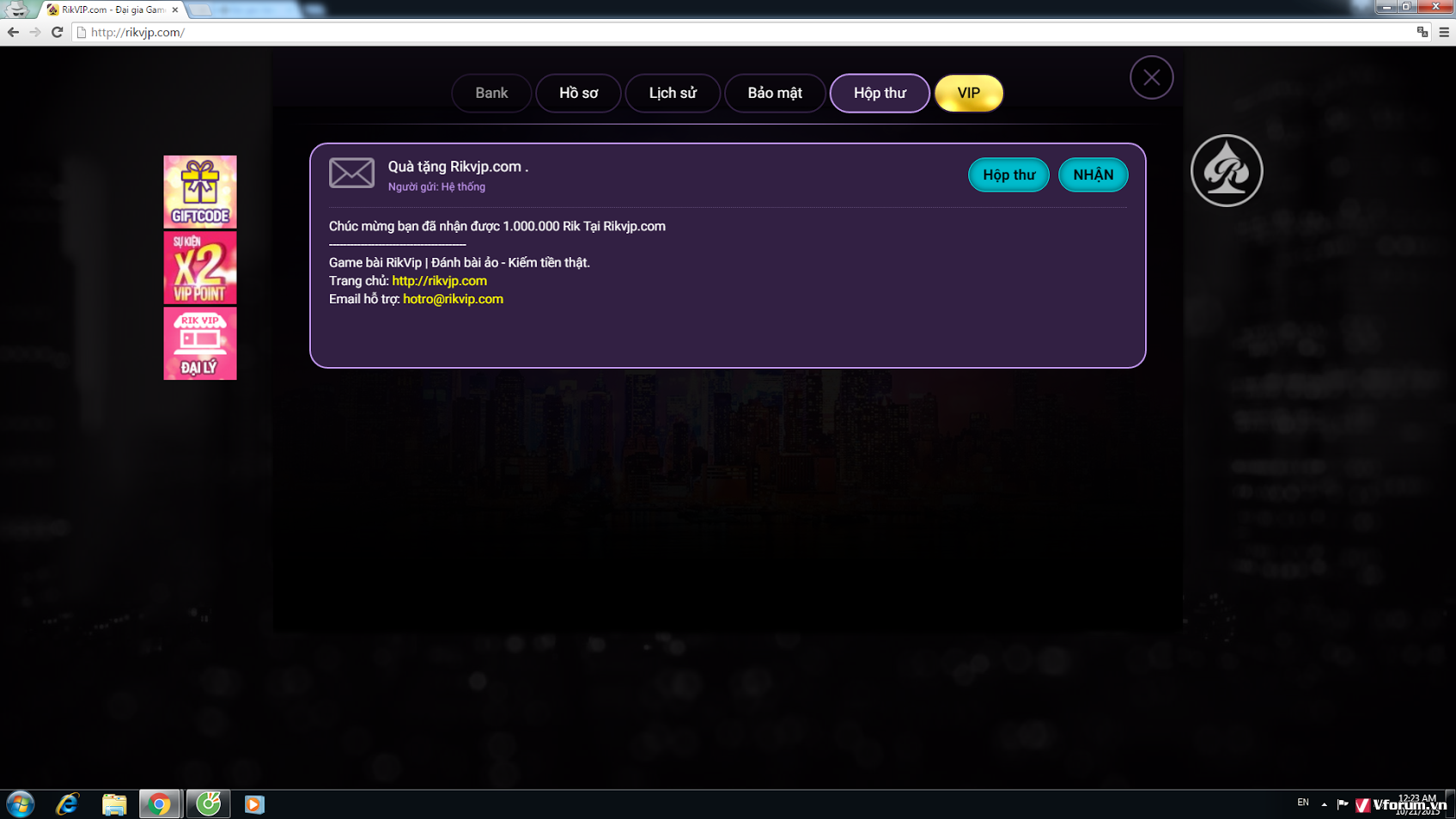This screenshot has width=1456, height=819.
Task: Open the green Cốc Cốc taskbar icon
Action: tap(208, 804)
